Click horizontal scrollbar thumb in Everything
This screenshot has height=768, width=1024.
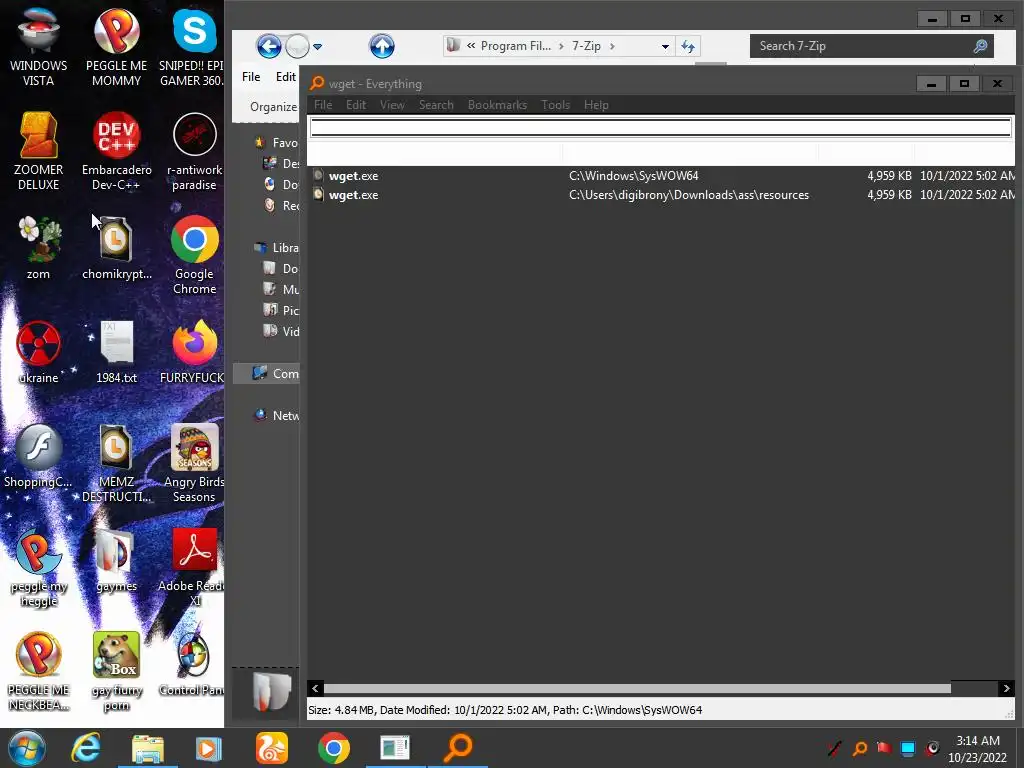[637, 688]
